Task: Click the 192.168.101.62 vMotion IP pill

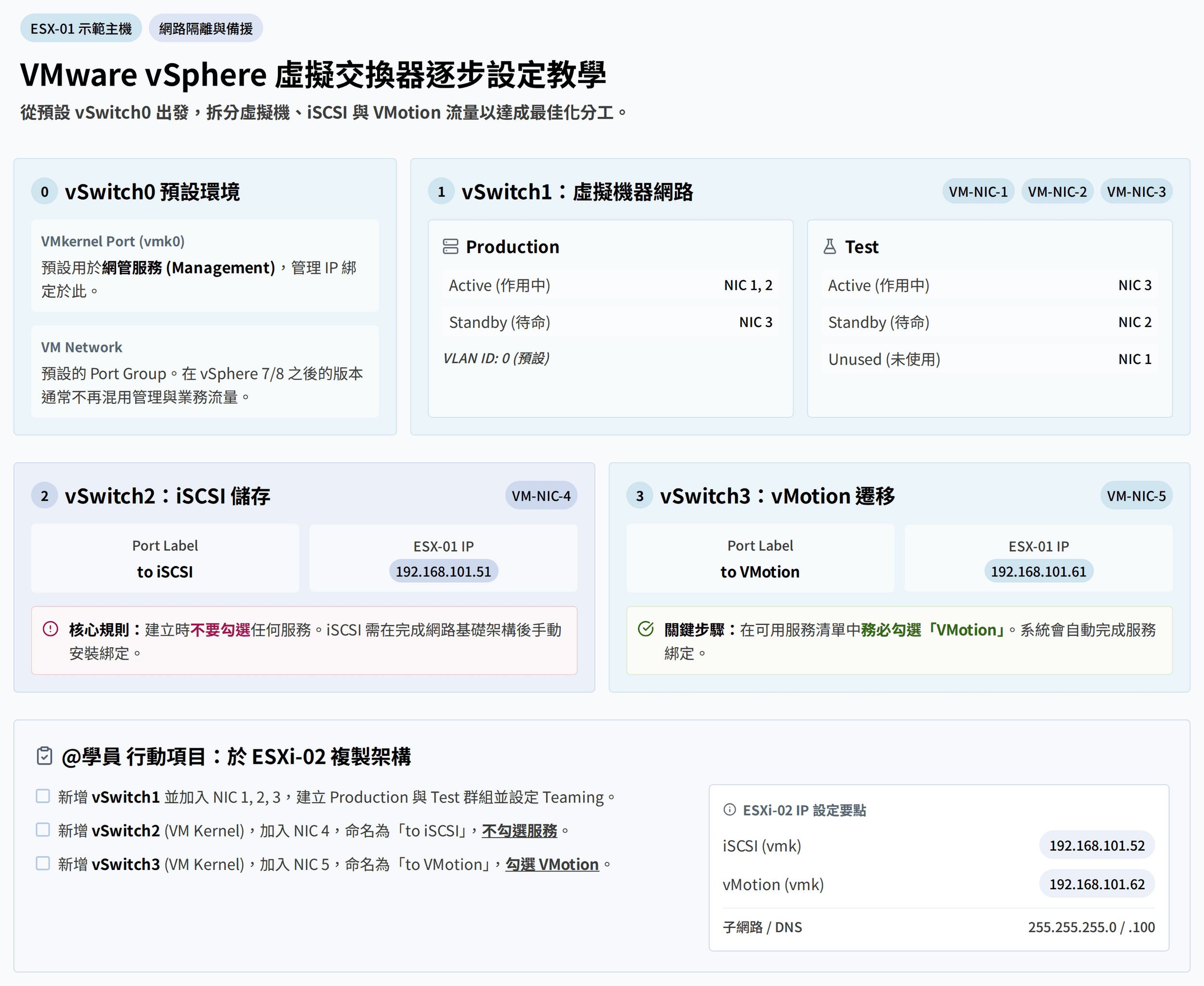Action: (x=1097, y=884)
